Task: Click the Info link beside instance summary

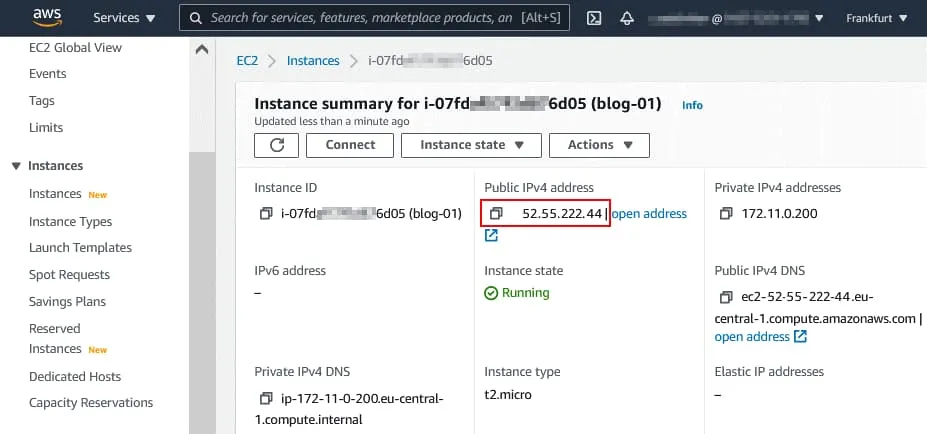Action: (x=692, y=105)
